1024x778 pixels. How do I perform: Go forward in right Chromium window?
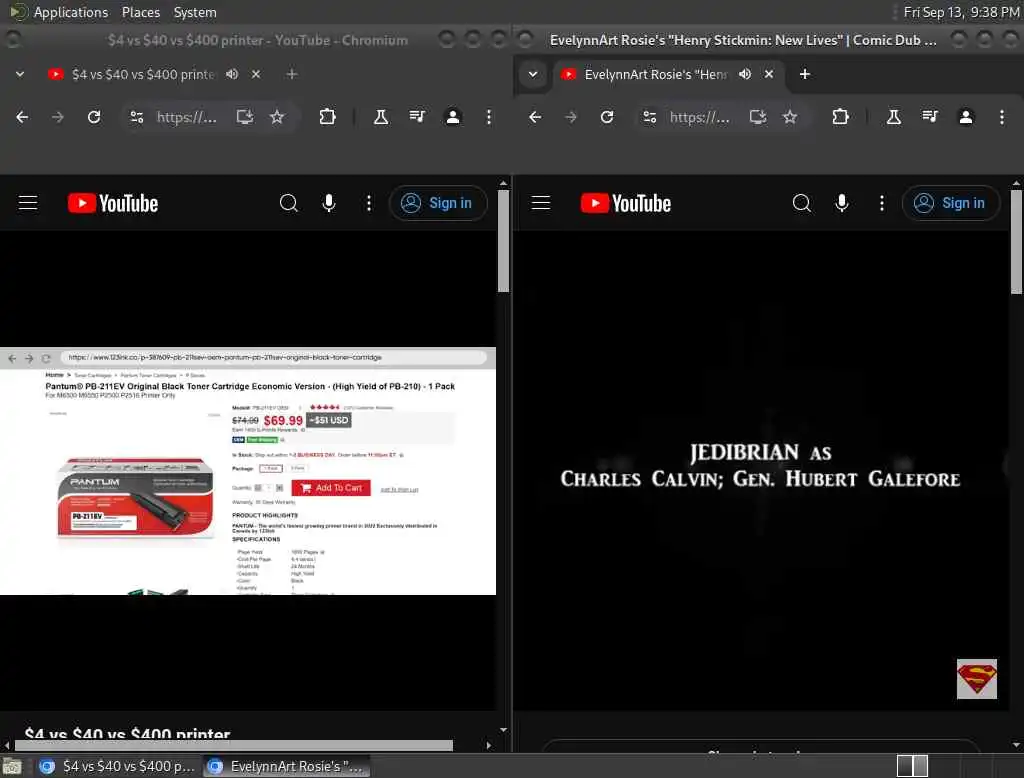(571, 117)
